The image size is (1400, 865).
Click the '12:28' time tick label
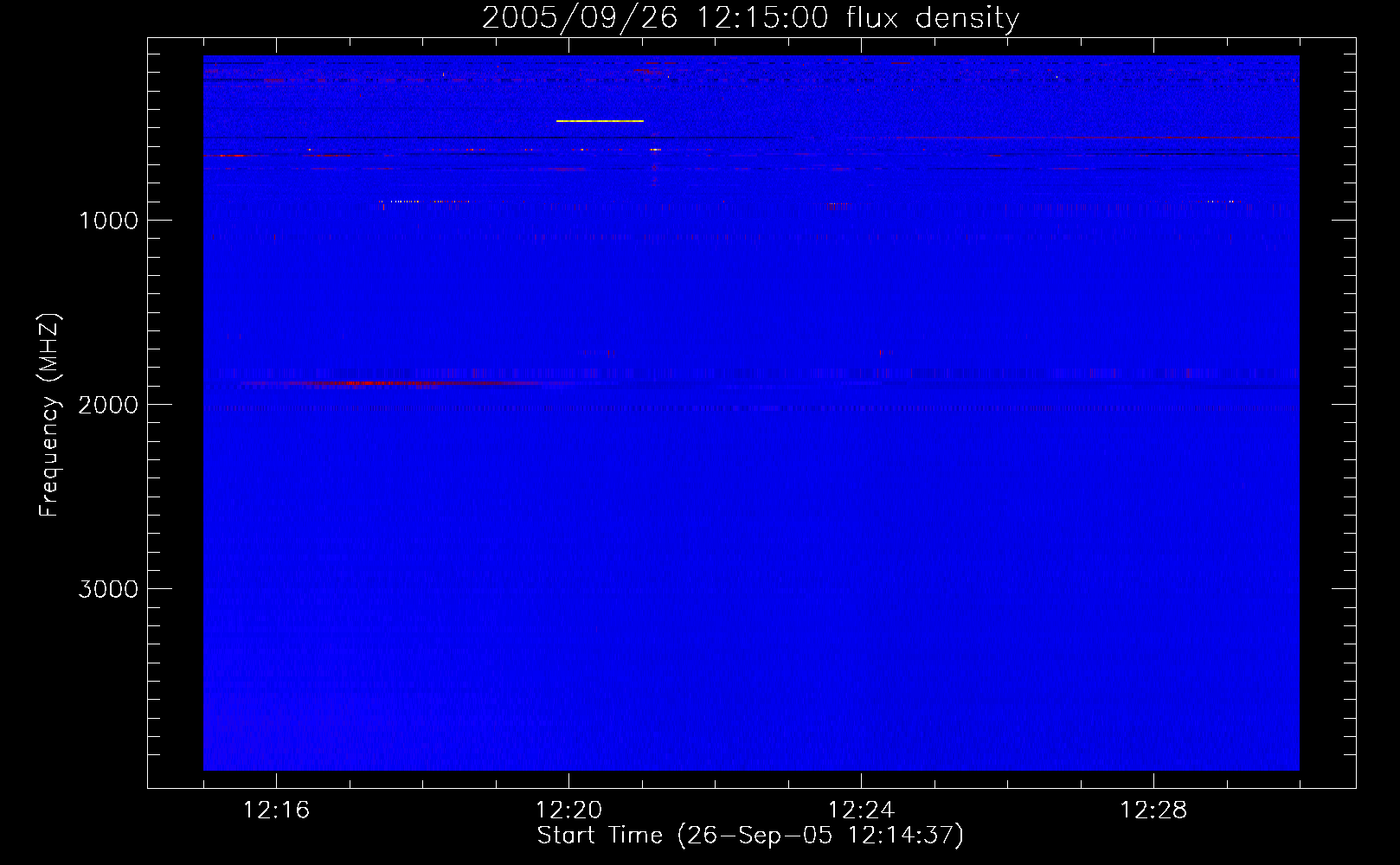(x=1153, y=811)
